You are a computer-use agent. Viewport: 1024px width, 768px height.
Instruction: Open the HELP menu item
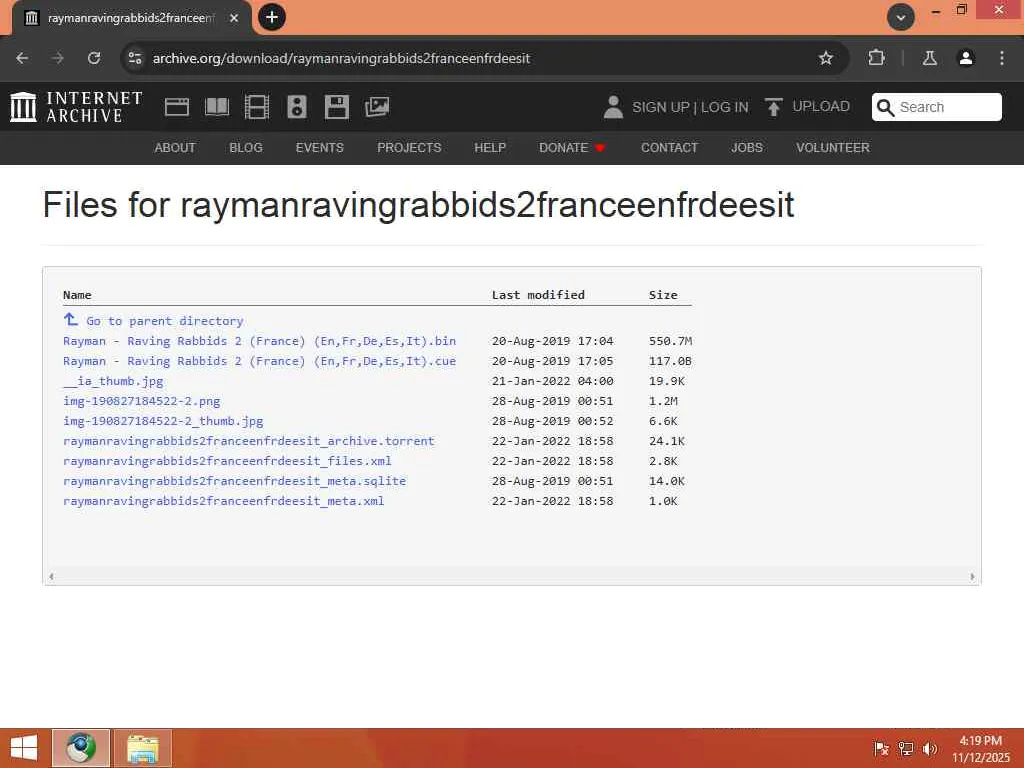(490, 148)
